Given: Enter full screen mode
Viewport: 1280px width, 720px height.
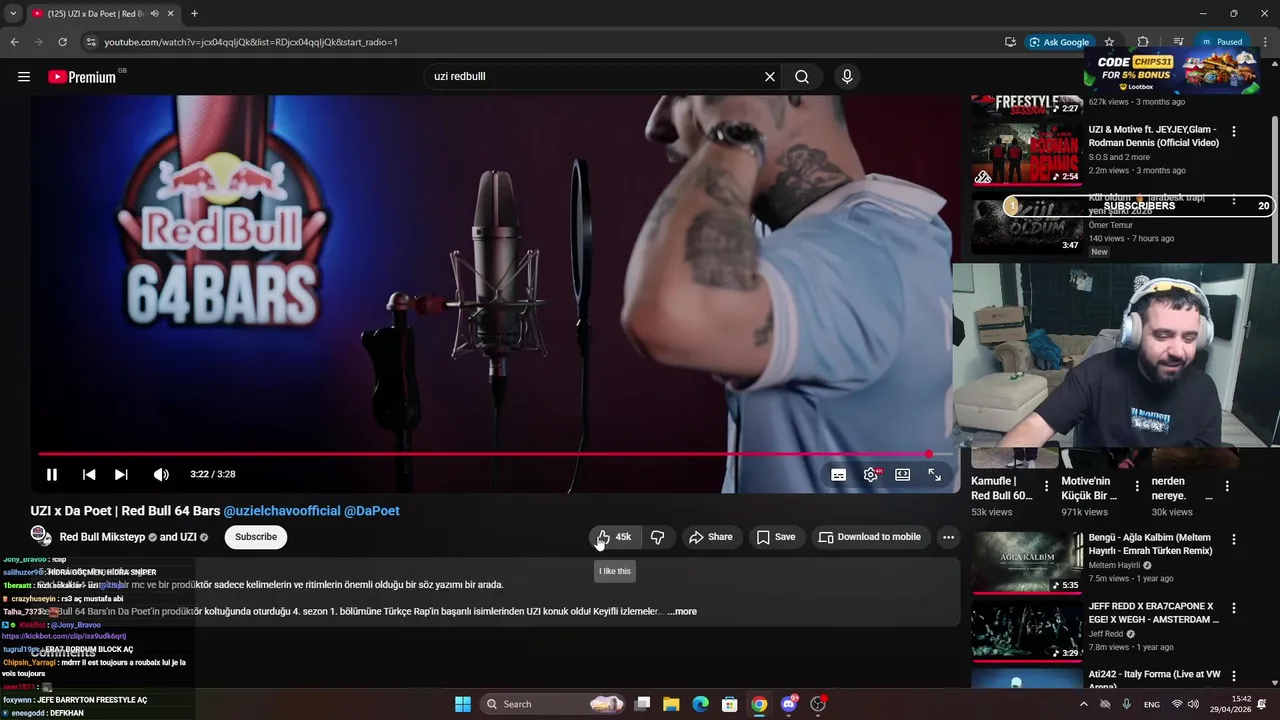Looking at the screenshot, I should (935, 475).
